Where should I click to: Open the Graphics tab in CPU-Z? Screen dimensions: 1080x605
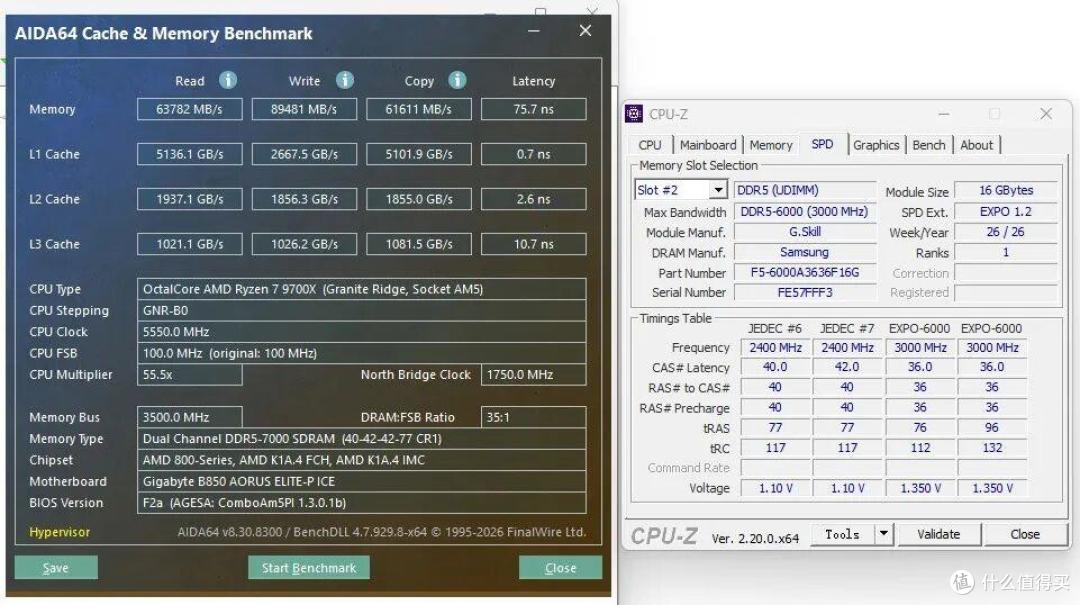pyautogui.click(x=876, y=145)
